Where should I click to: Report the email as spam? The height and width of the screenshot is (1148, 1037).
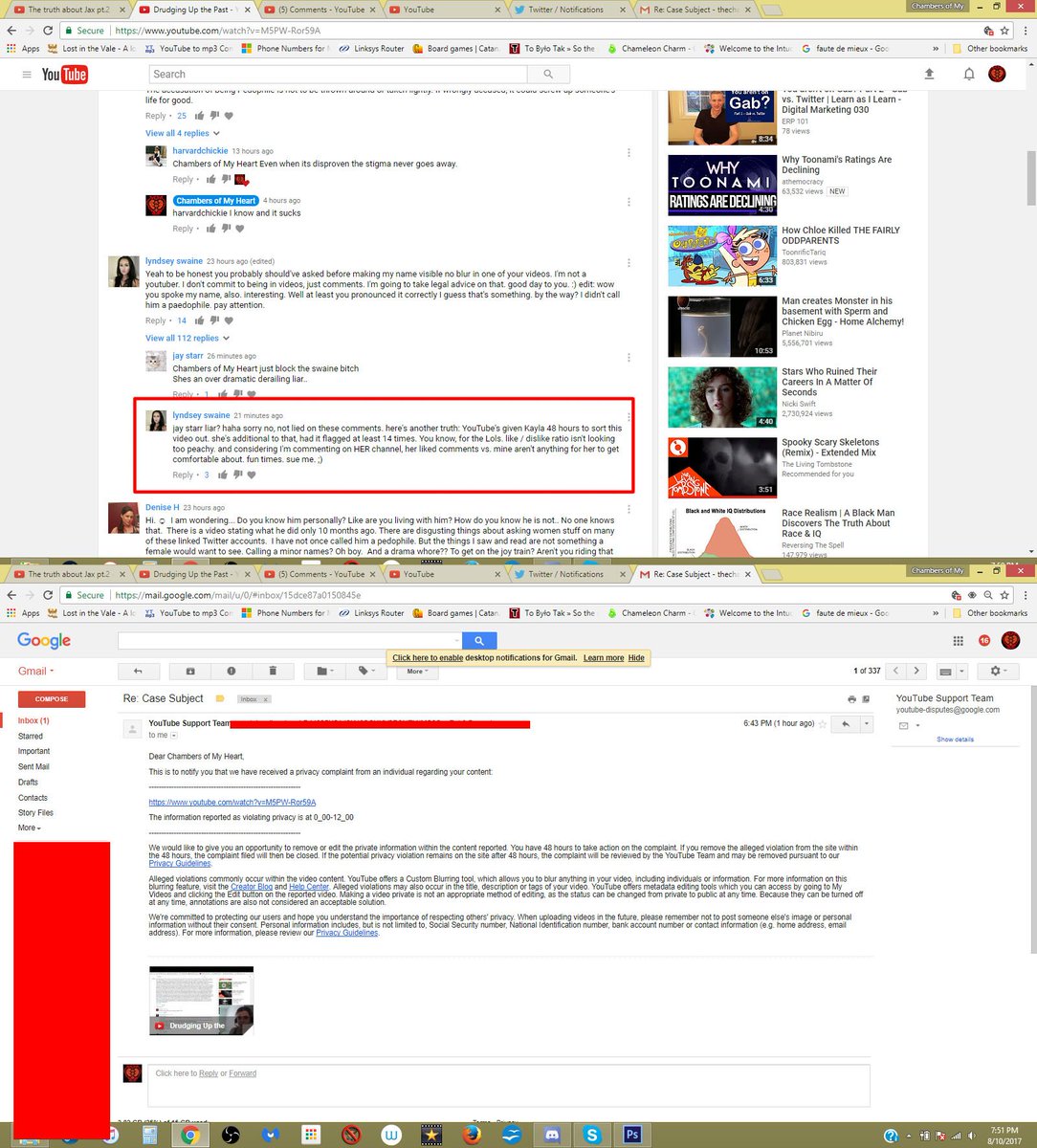point(232,671)
